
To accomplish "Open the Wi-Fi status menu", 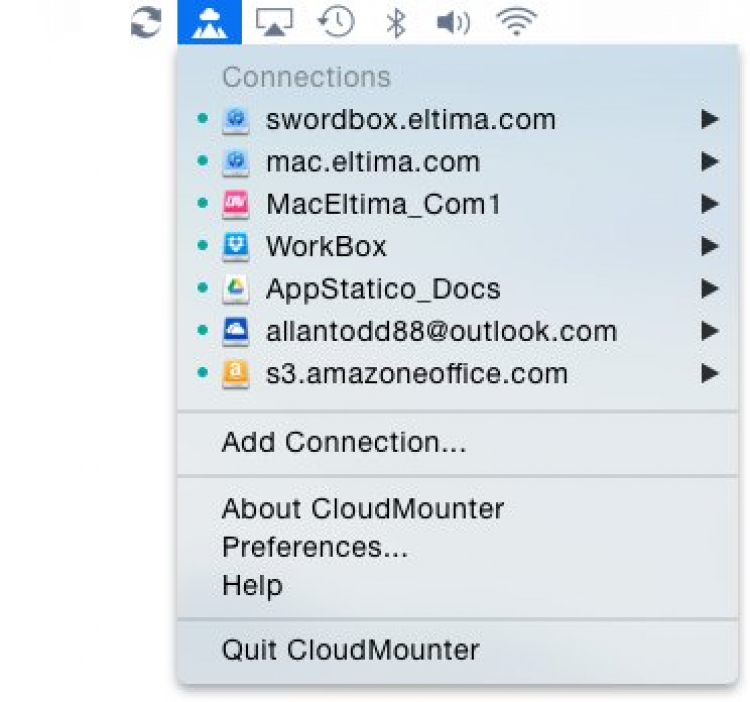I will [517, 22].
